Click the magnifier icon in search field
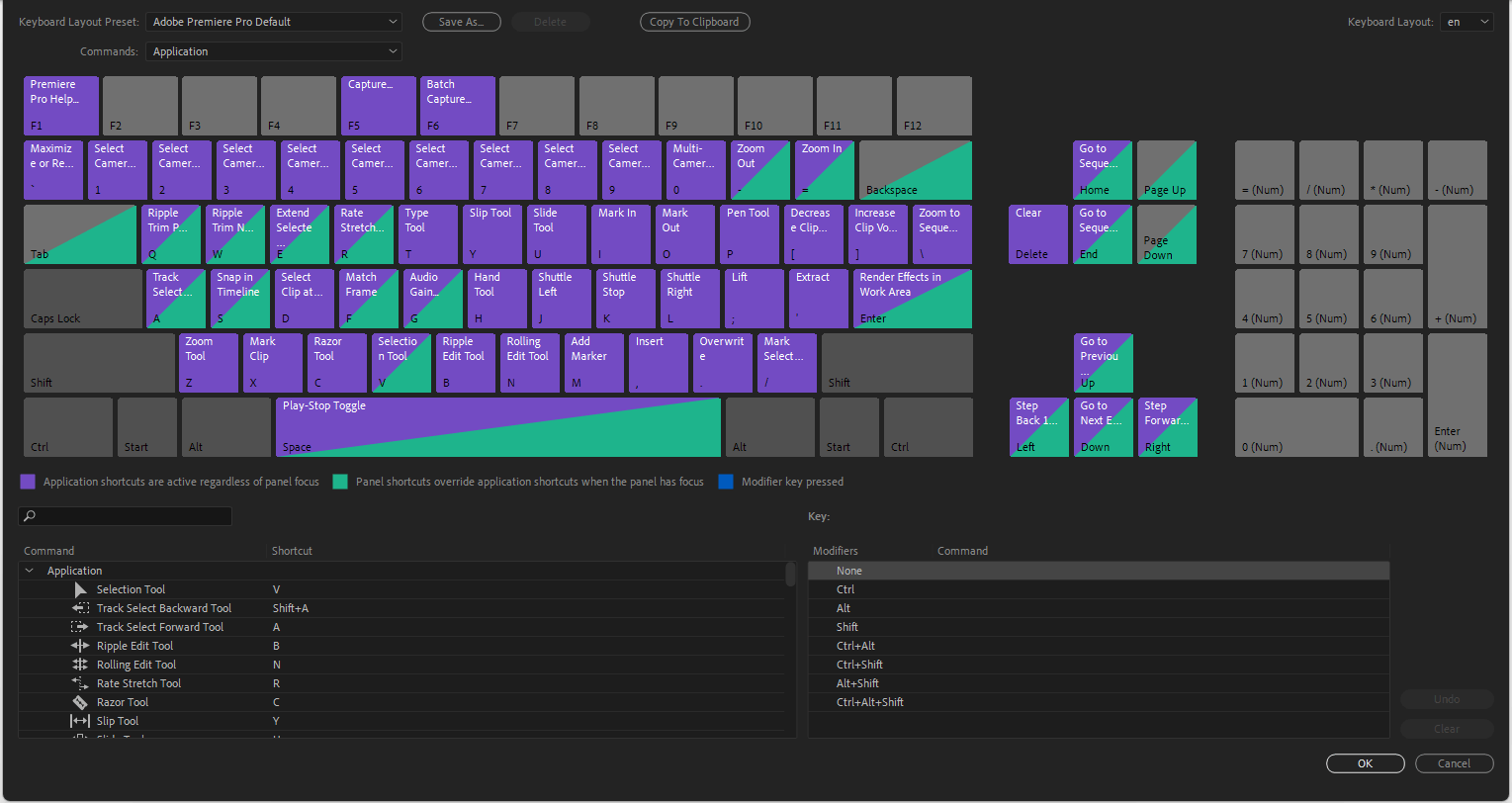This screenshot has width=1512, height=803. [x=30, y=516]
